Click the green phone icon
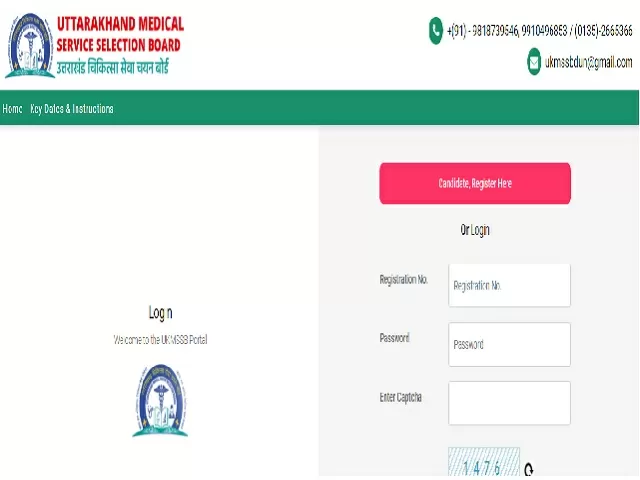Screen dimensions: 640x480 436,31
